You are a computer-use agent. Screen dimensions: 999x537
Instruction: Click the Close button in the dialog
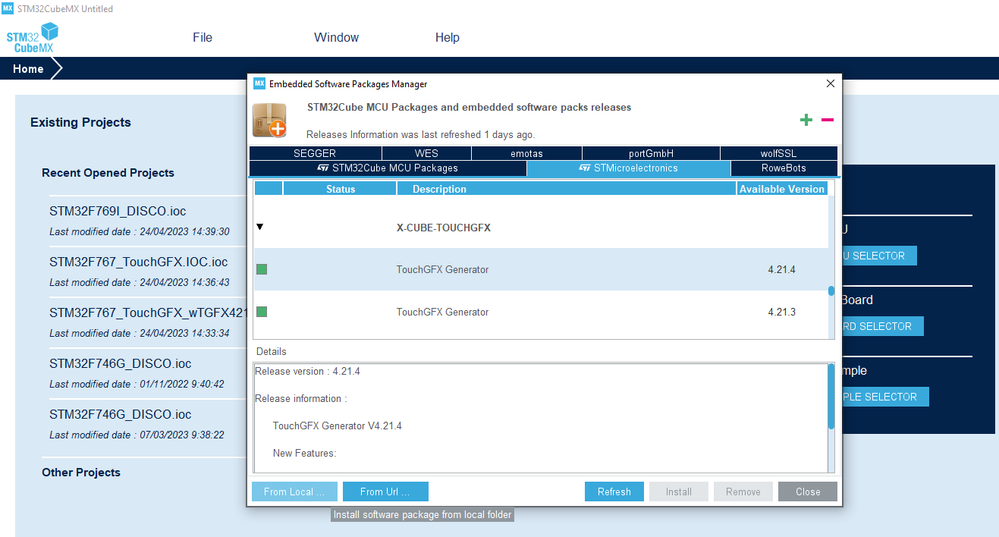tap(808, 492)
